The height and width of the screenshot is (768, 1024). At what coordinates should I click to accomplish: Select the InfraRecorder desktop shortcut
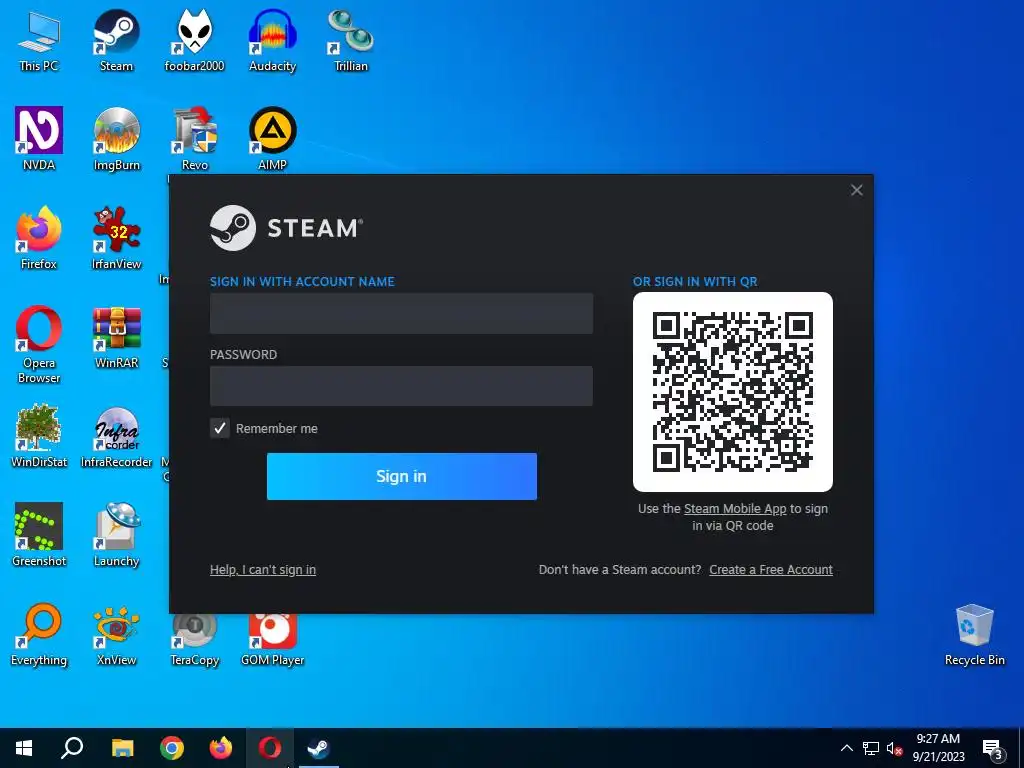pos(116,436)
